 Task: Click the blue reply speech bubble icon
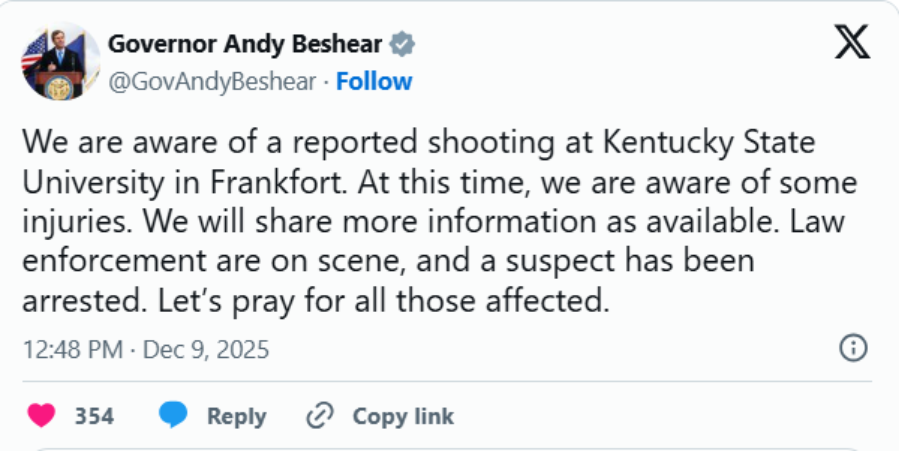point(174,415)
